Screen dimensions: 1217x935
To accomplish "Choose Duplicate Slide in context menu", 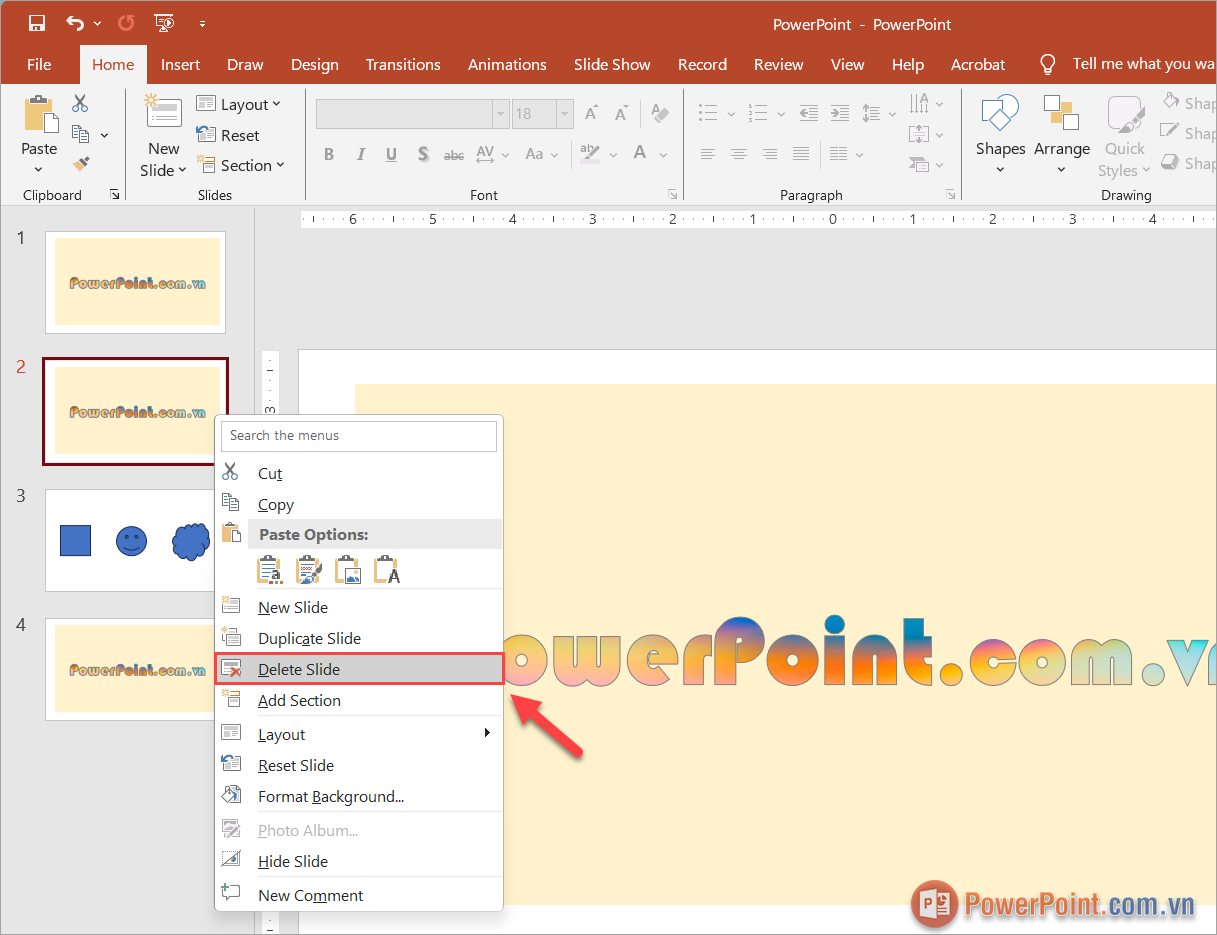I will 359,638.
